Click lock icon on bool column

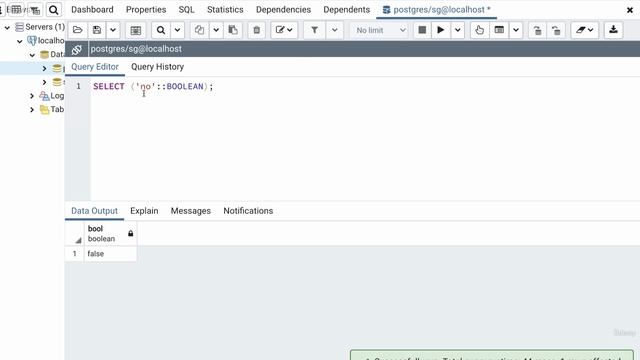point(131,233)
